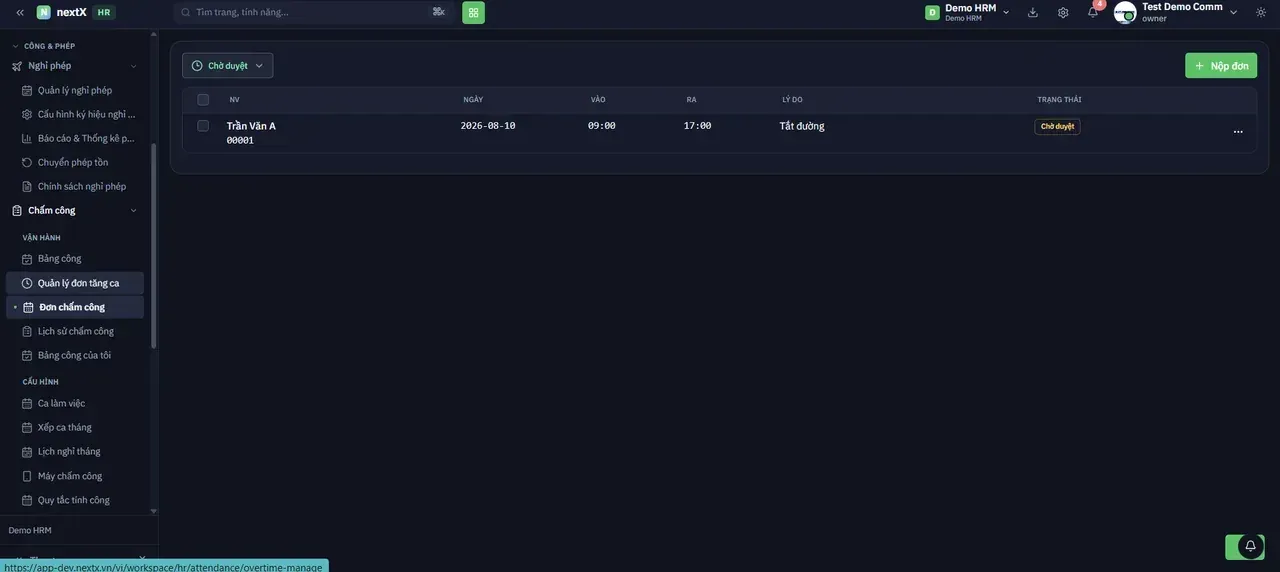Click Quy tắc tính công icon
This screenshot has width=1280, height=572.
tap(27, 500)
